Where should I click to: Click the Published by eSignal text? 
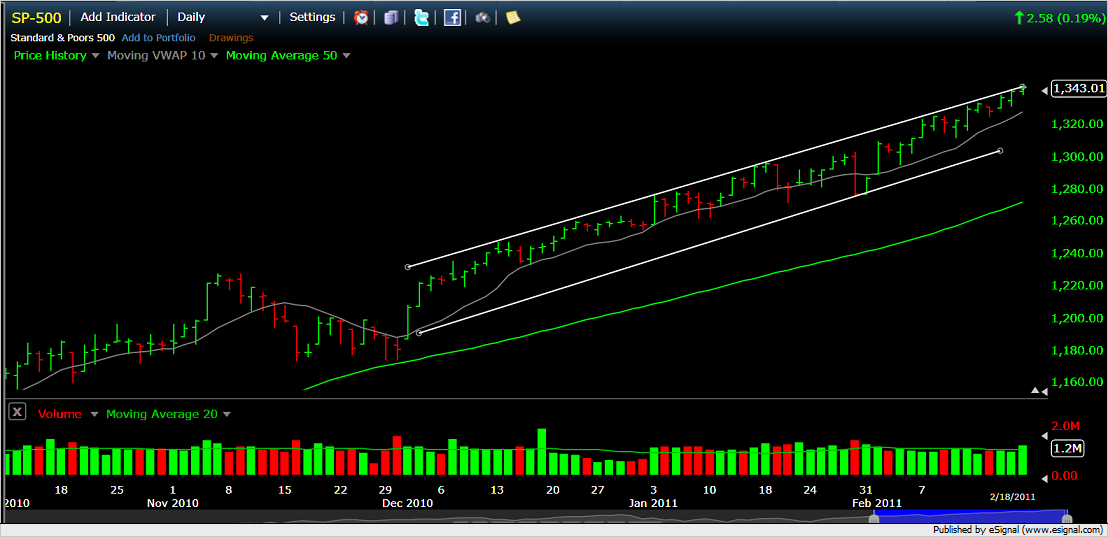click(x=1016, y=530)
